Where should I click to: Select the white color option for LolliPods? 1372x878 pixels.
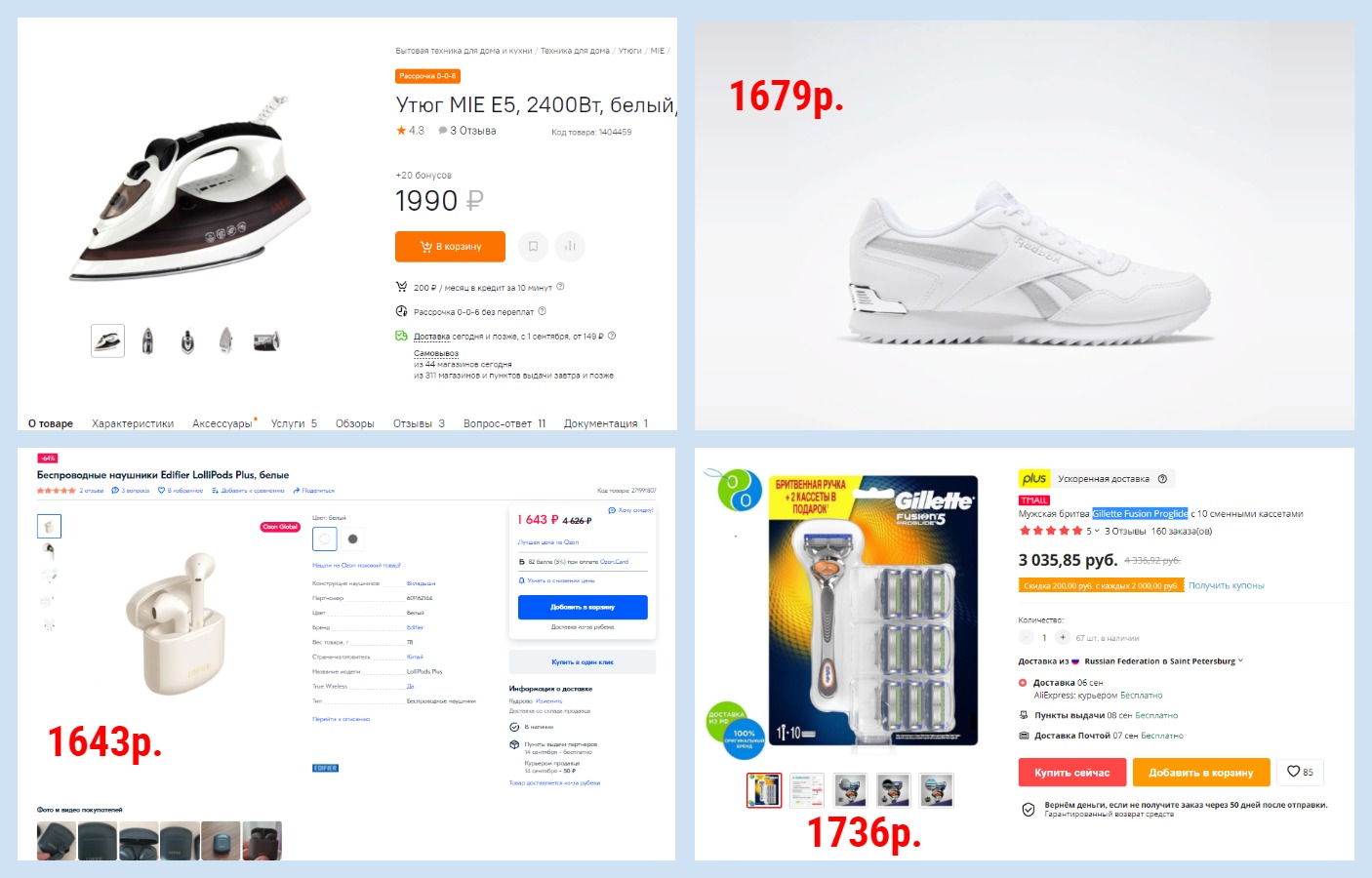tap(326, 539)
